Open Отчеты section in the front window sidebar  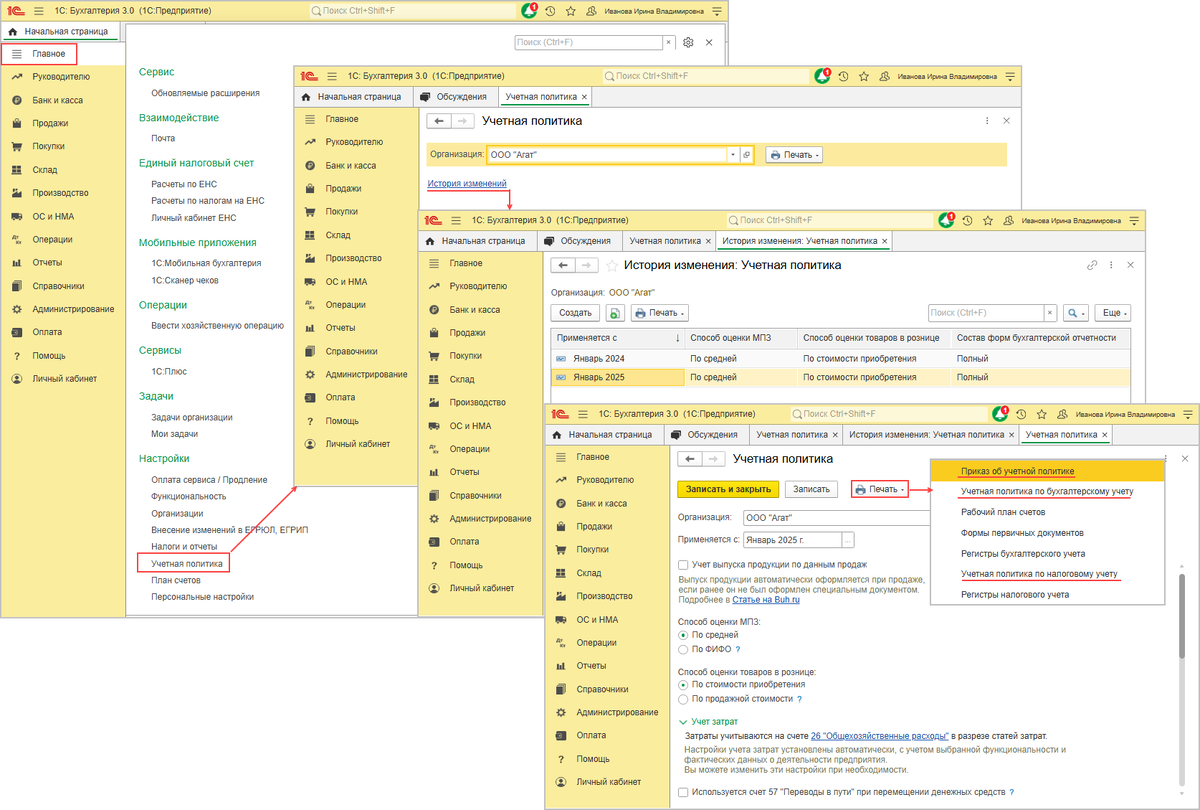(591, 666)
